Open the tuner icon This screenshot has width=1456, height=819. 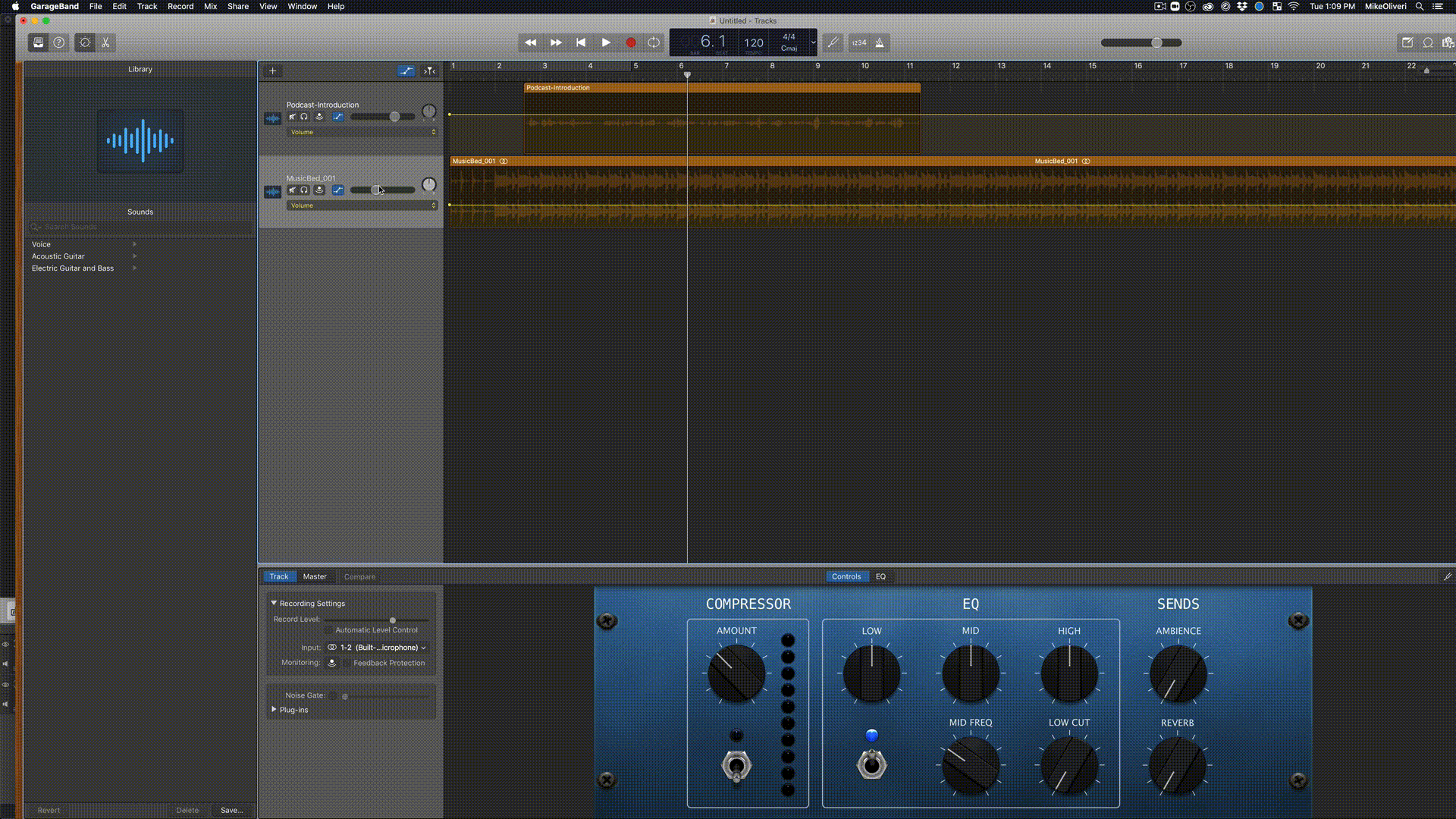(833, 43)
